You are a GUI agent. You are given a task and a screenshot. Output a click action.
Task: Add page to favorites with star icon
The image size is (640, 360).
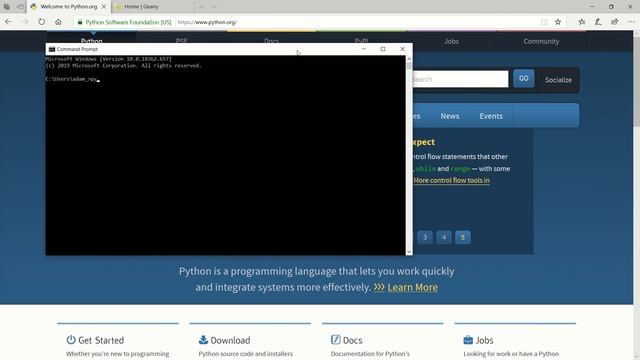[558, 22]
